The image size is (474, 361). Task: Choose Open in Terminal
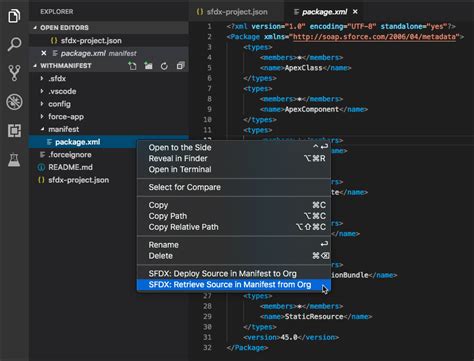click(234, 169)
